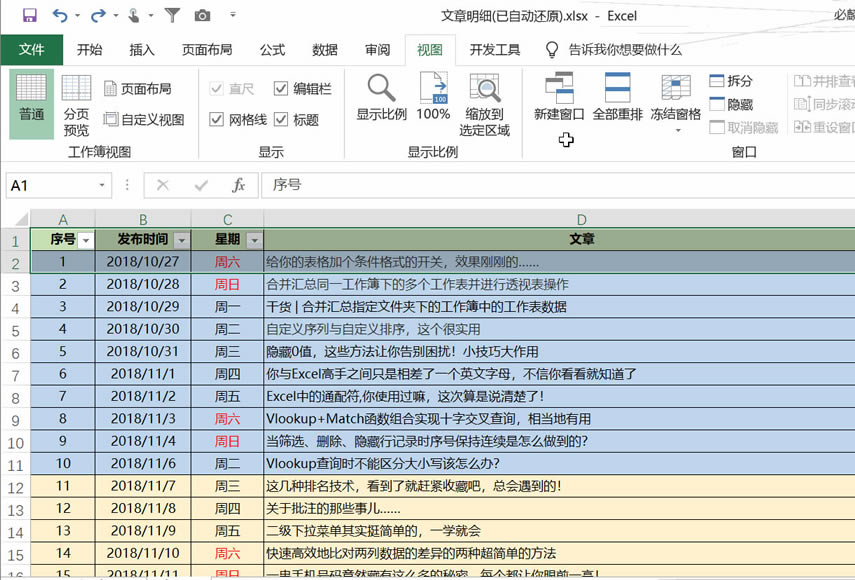855x580 pixels.
Task: Open the filter dropdown for 星期 column
Action: click(254, 240)
